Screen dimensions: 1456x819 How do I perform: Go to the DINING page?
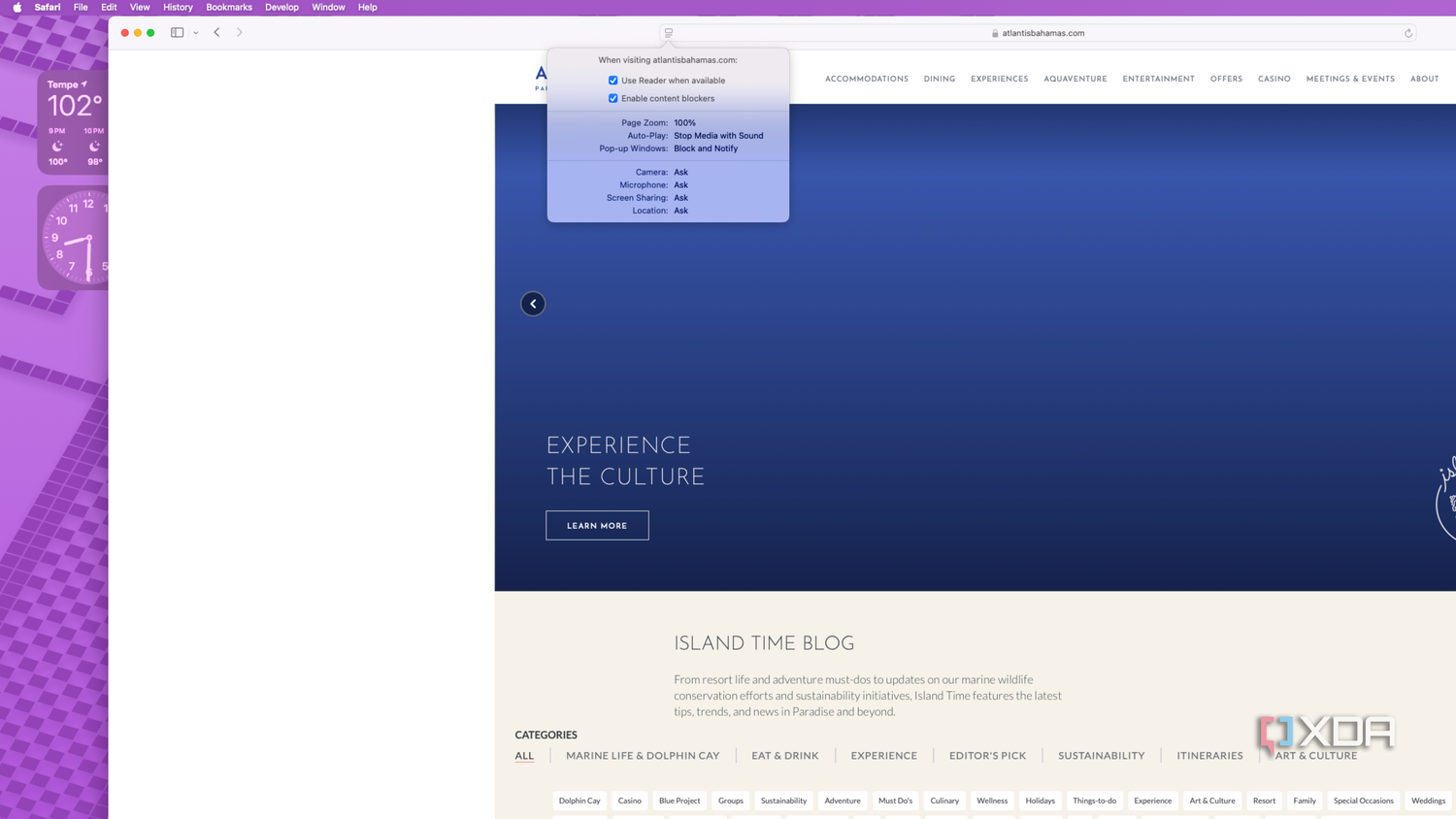[940, 79]
